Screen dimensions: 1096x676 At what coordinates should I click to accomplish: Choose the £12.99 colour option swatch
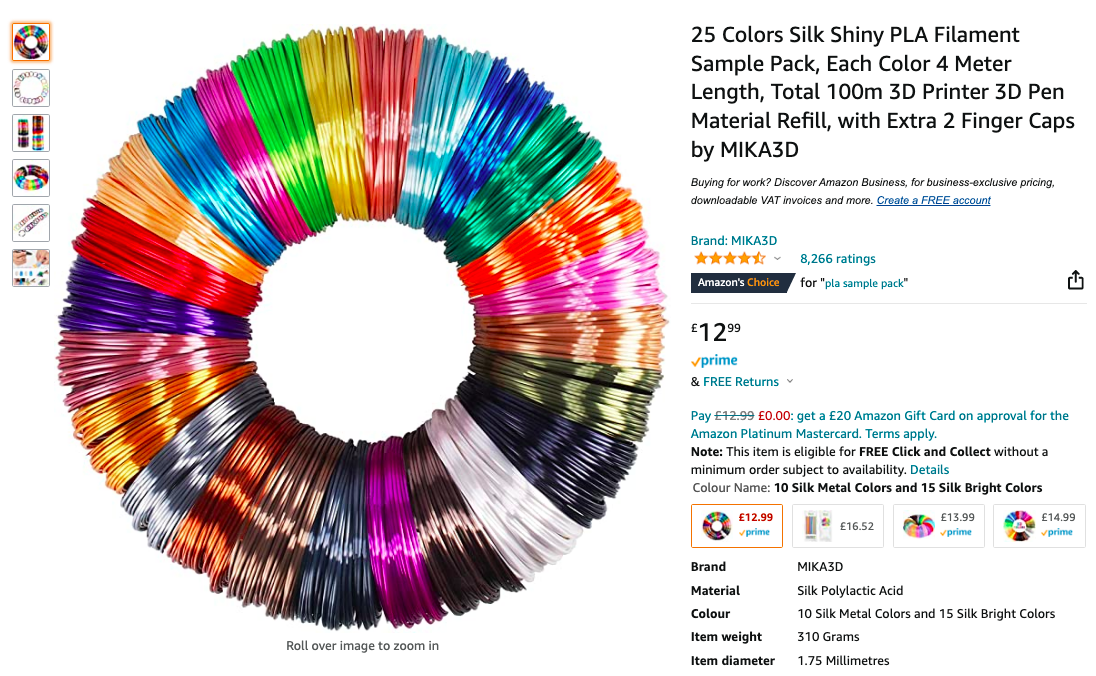click(x=737, y=526)
